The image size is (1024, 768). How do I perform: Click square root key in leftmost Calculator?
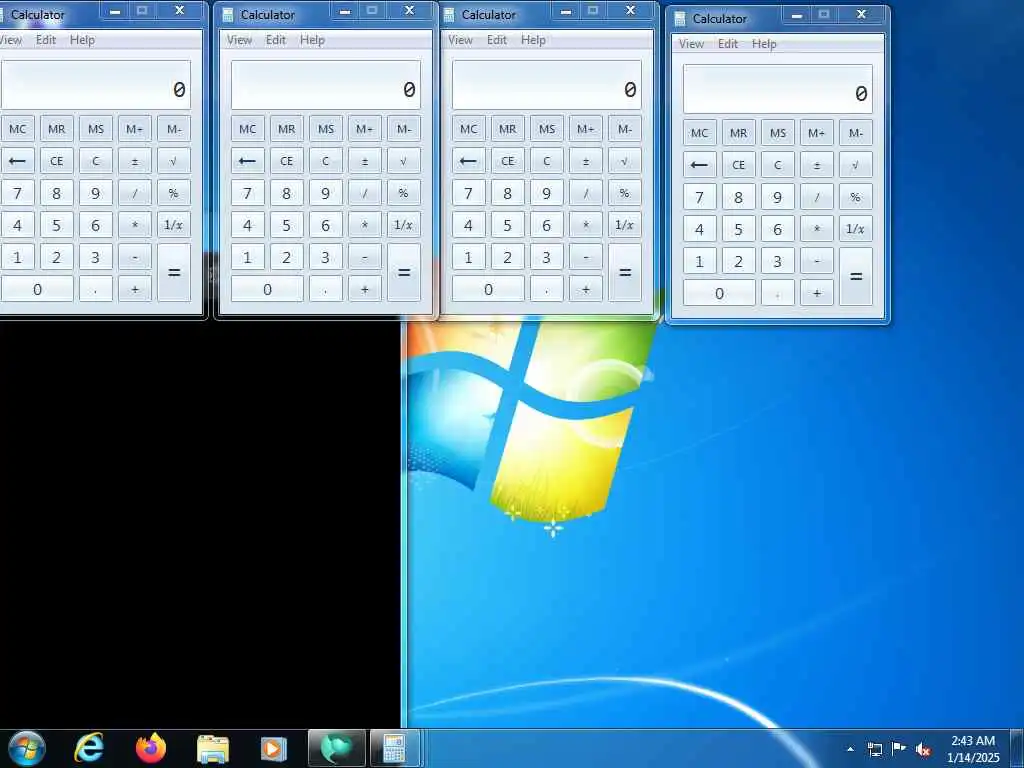click(174, 161)
